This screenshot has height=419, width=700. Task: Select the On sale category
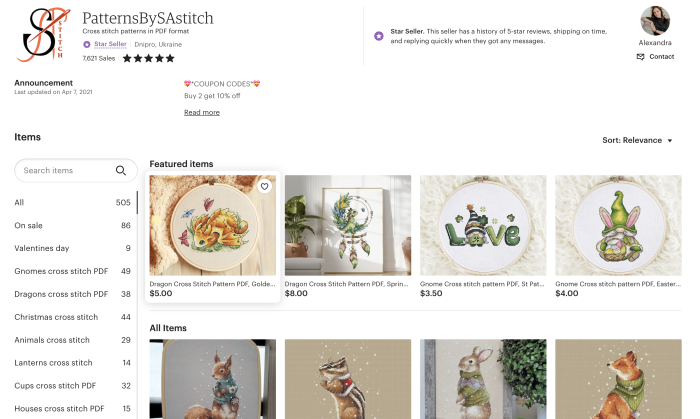coord(28,225)
